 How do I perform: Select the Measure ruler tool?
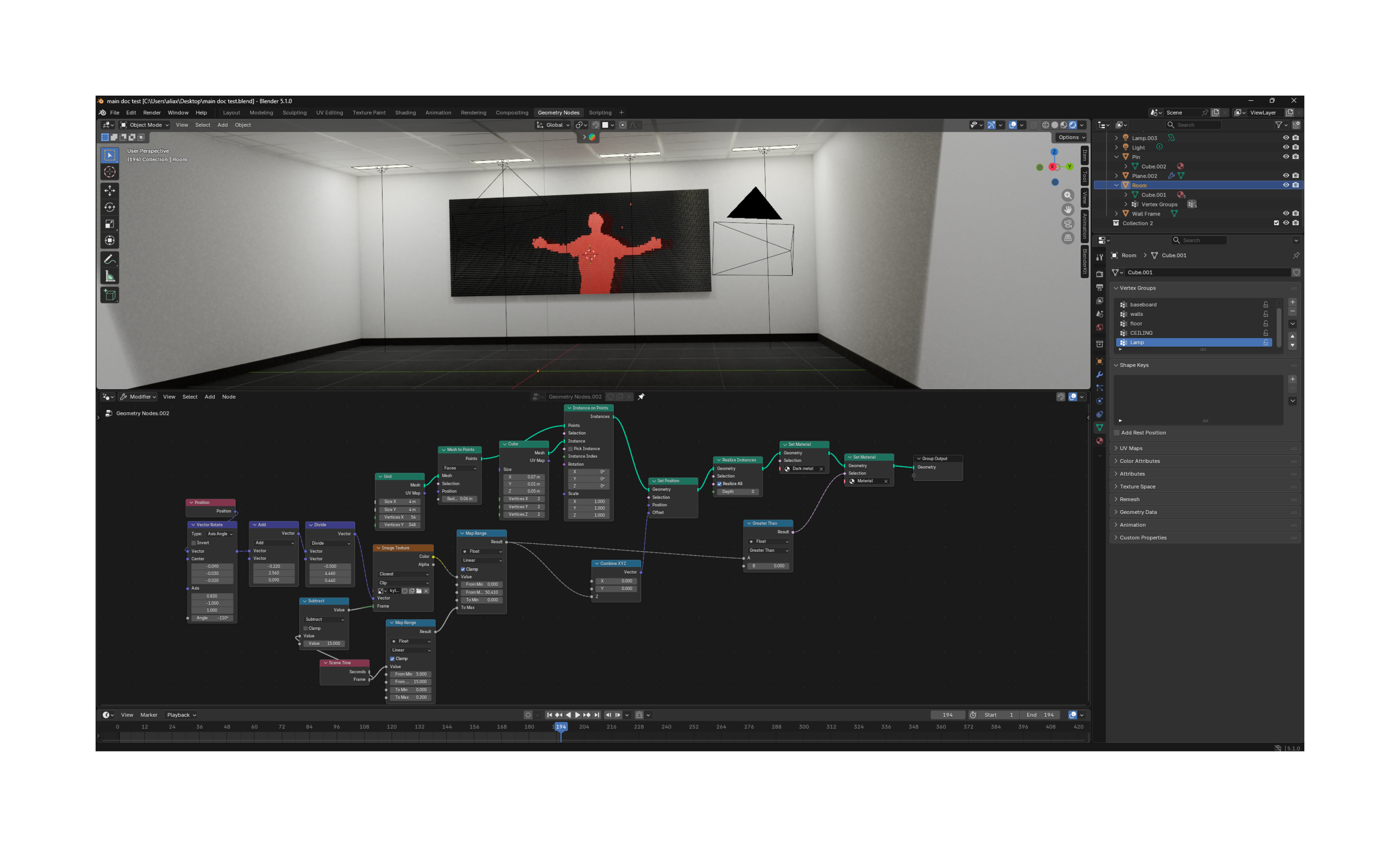coord(110,277)
